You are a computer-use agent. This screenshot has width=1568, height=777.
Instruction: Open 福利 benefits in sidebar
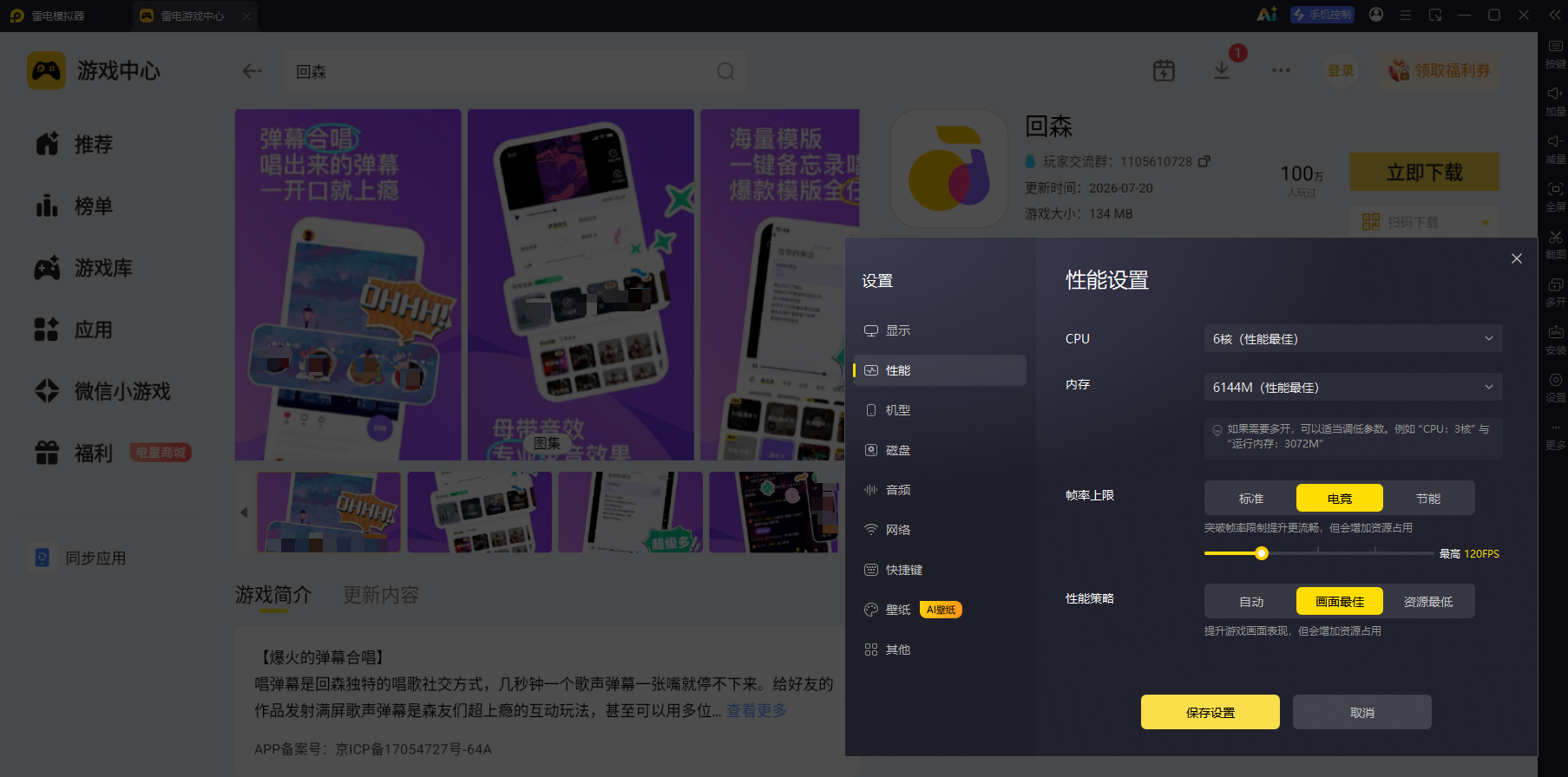[75, 453]
